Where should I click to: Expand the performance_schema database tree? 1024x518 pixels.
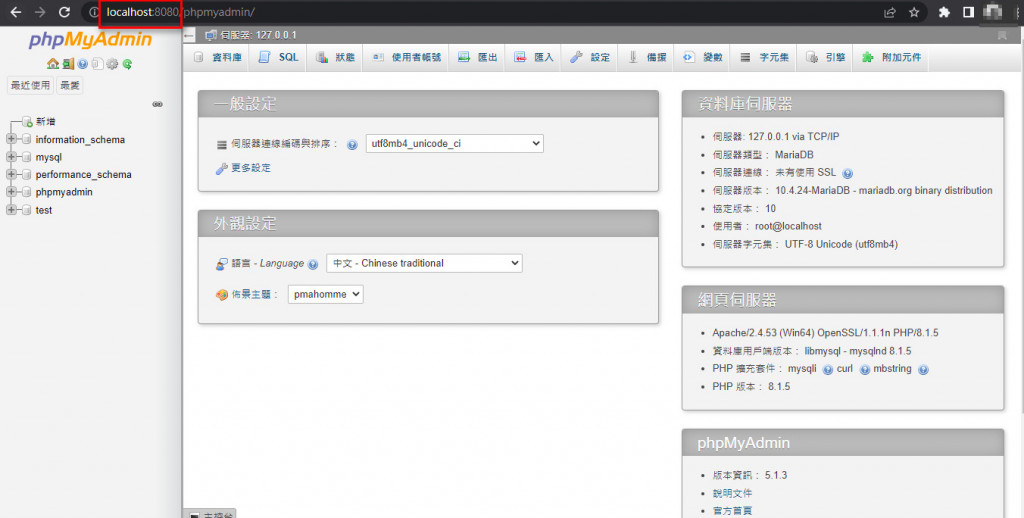click(10, 174)
